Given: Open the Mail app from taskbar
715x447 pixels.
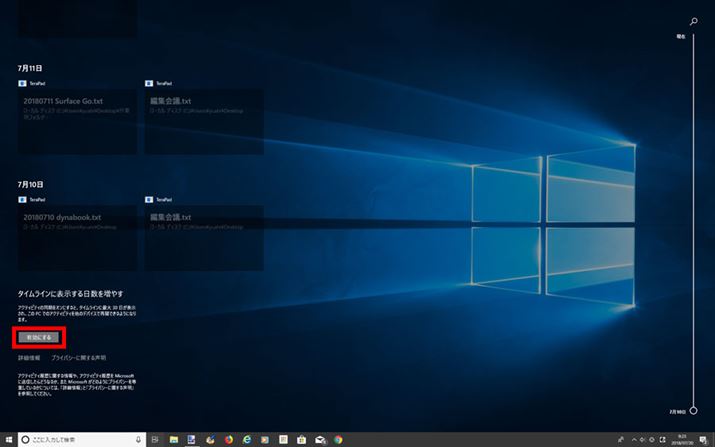Looking at the screenshot, I should (319, 439).
